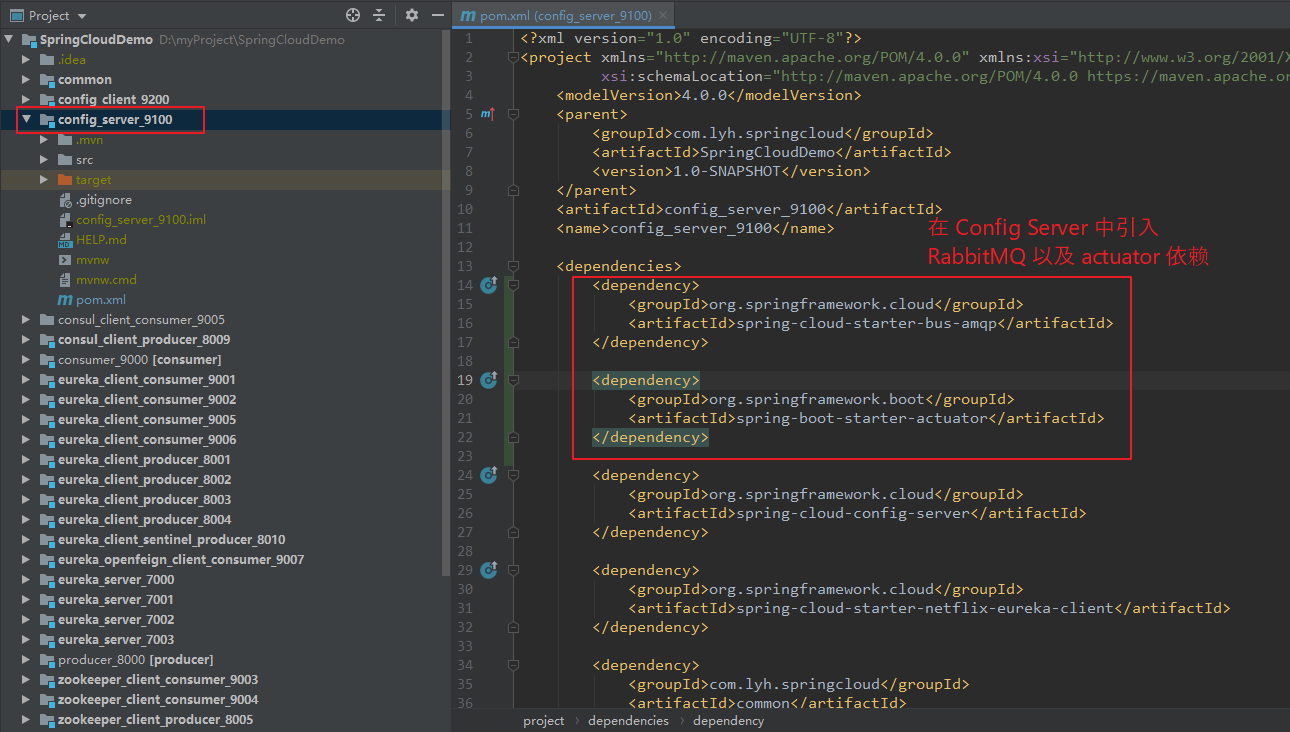Click the parent POM gutter icon on line 5
Image resolution: width=1290 pixels, height=732 pixels.
coord(488,114)
